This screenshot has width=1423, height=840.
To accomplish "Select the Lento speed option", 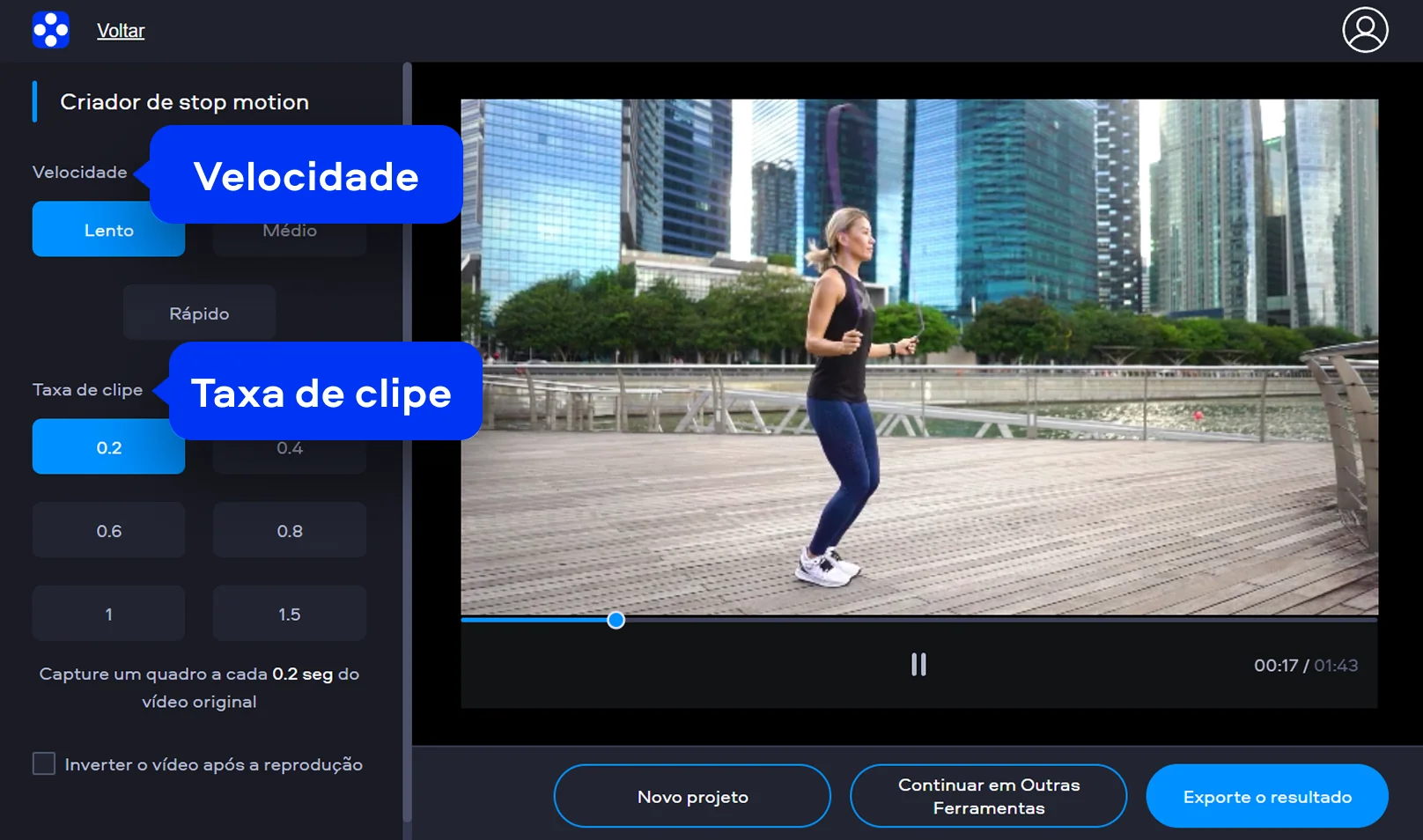I will pos(109,230).
